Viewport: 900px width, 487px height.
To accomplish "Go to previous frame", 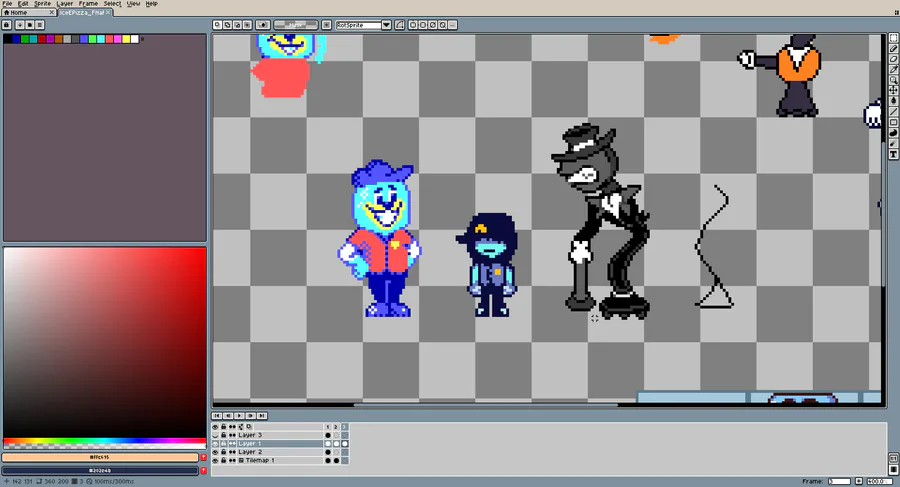I will [228, 416].
